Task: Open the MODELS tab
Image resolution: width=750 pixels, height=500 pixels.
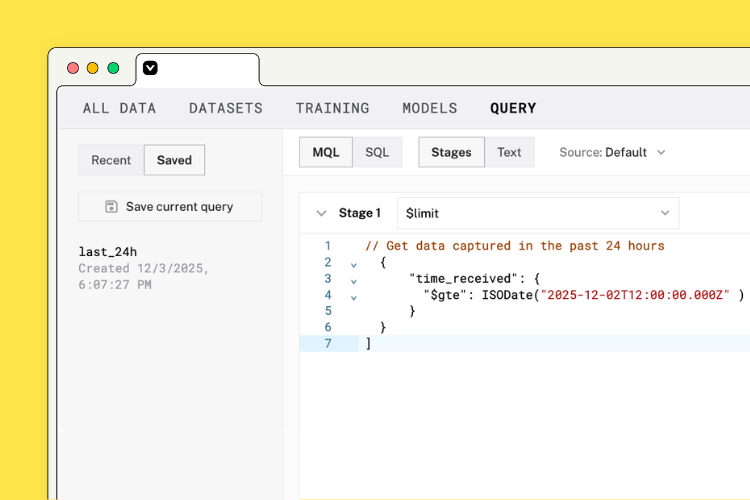Action: pyautogui.click(x=430, y=108)
